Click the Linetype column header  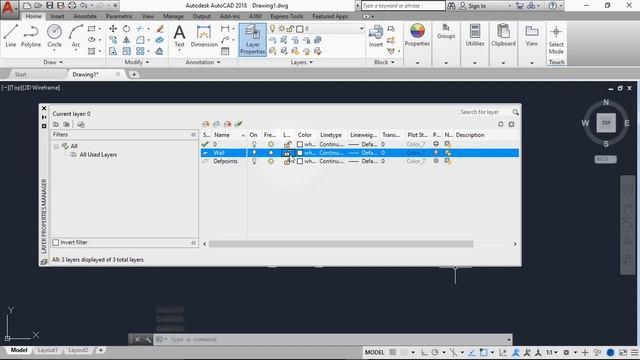pos(331,135)
